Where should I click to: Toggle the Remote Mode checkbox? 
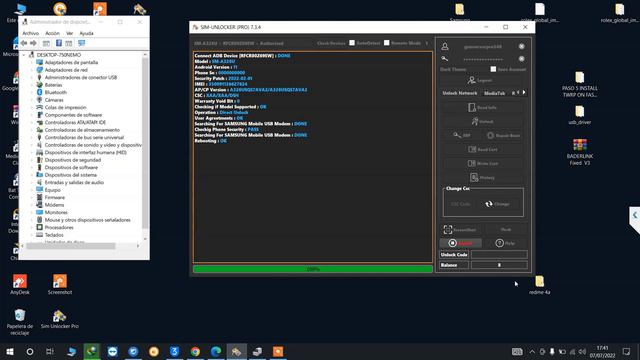[387, 43]
